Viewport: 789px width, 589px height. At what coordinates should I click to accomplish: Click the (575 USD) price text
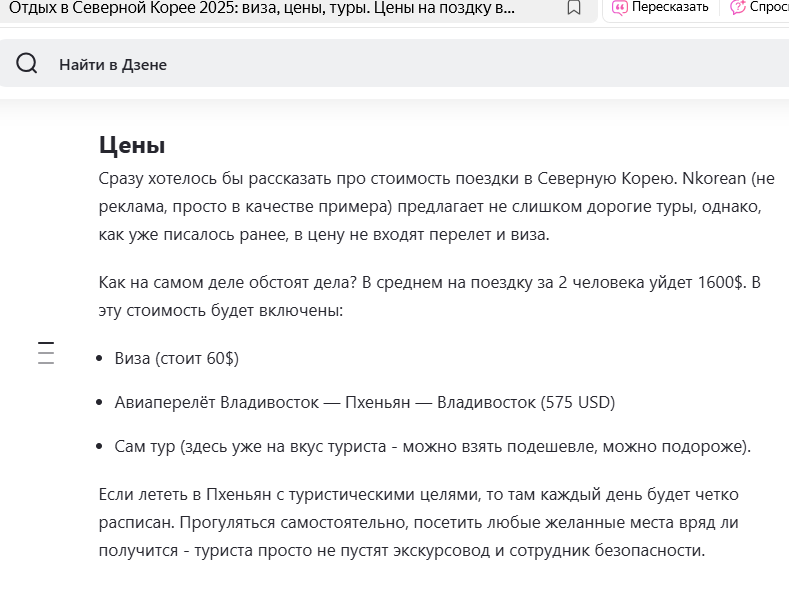pyautogui.click(x=578, y=402)
